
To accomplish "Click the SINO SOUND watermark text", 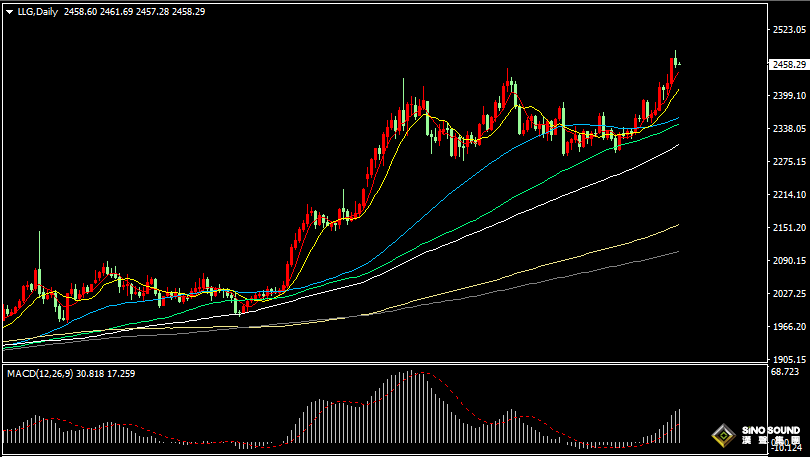I will 770,431.
